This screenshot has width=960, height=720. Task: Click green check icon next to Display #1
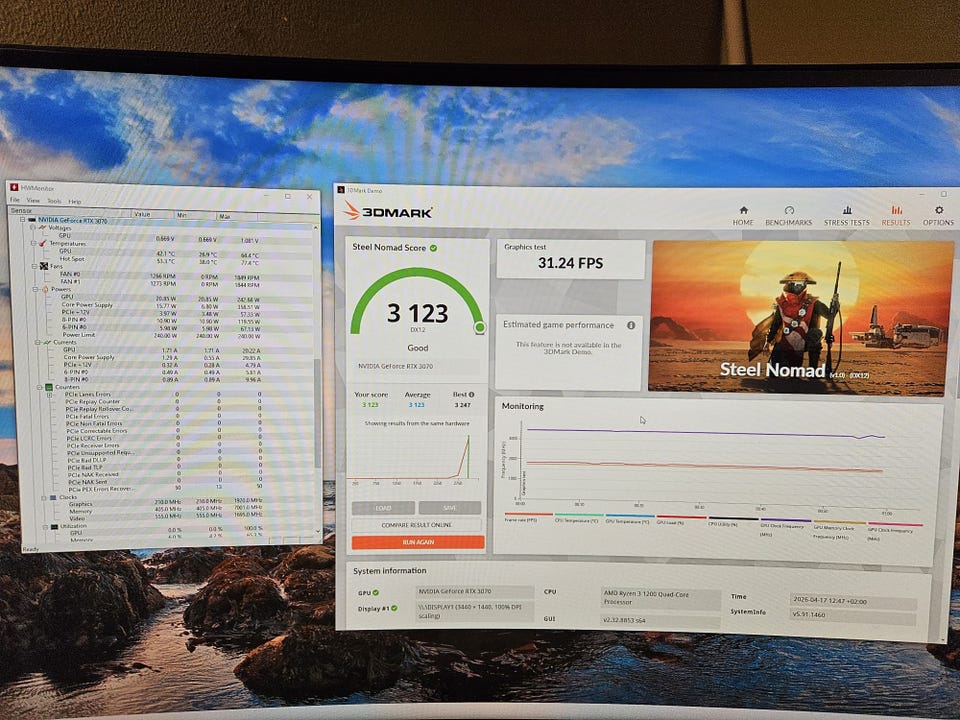[x=394, y=608]
